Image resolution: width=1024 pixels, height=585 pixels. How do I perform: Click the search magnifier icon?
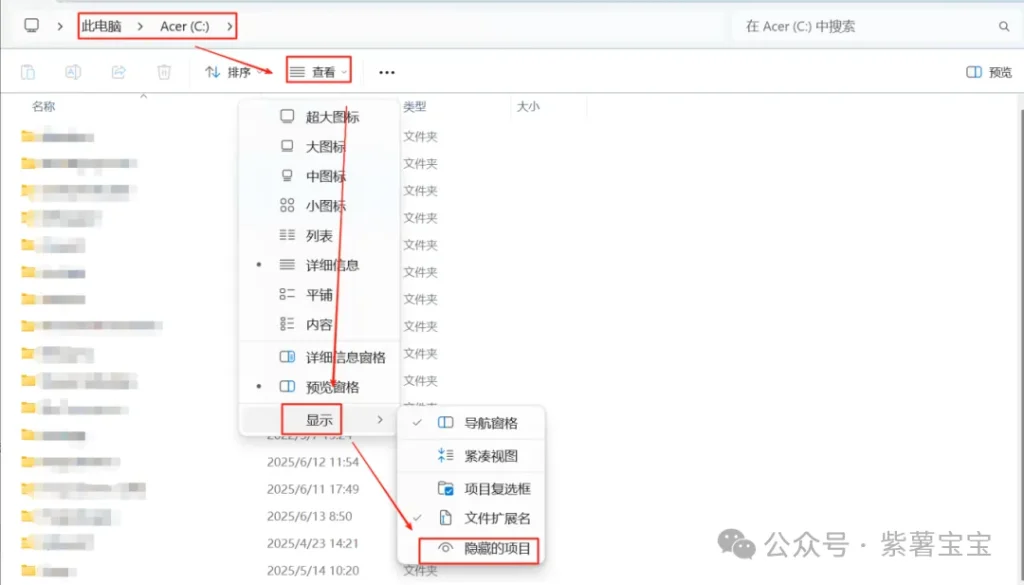(x=1003, y=27)
